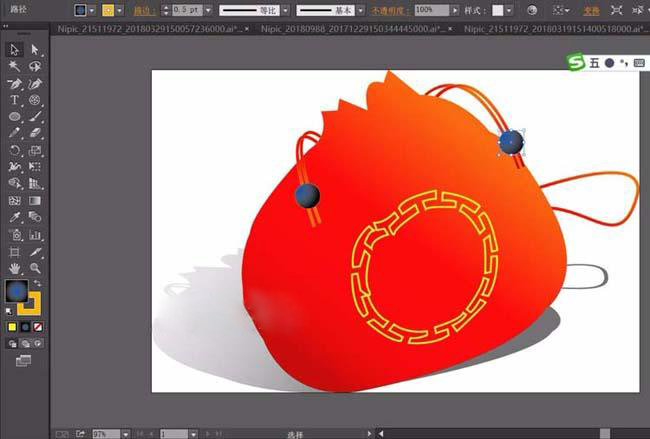Screen dimensions: 650x439
Task: Select the black arrow Selection tool
Action: point(15,49)
